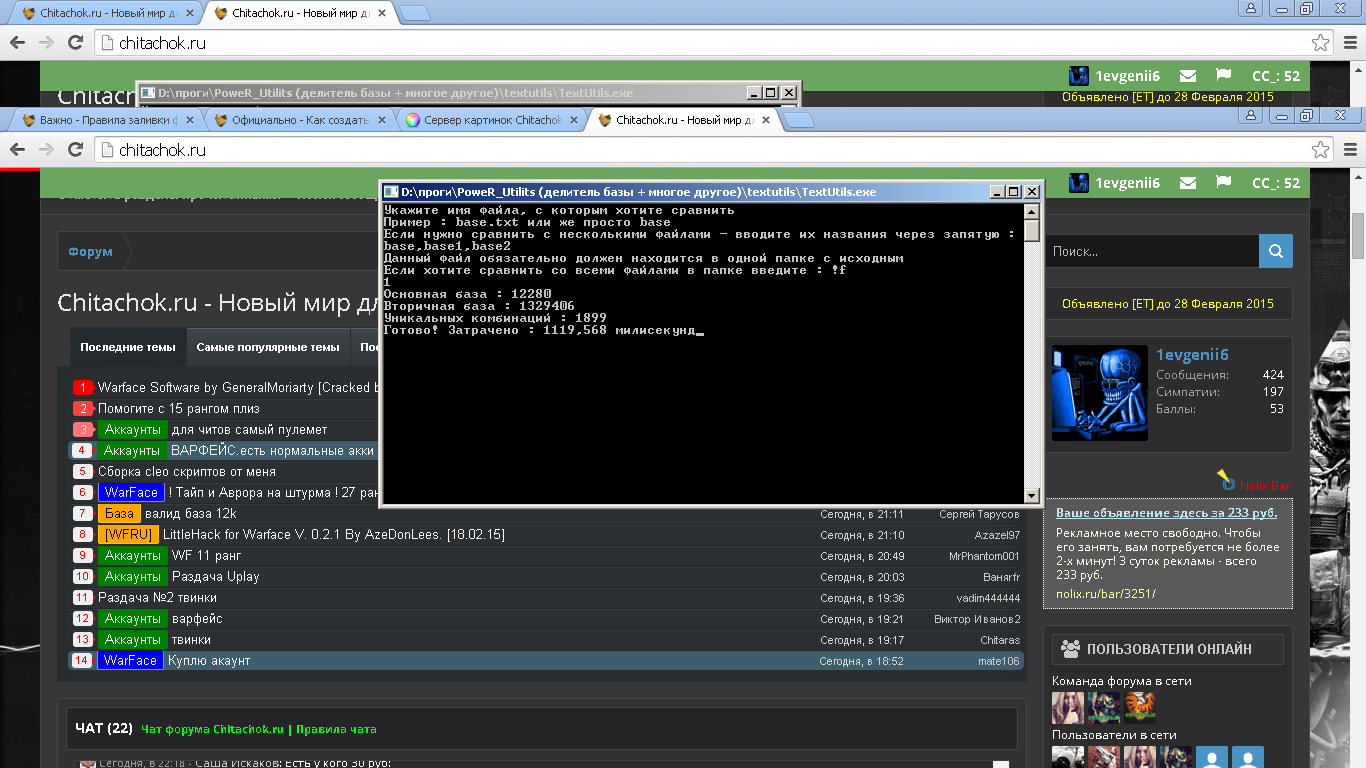Close the 'Сервер картинок Chitachok' browser tab
The image size is (1366, 768).
click(573, 120)
